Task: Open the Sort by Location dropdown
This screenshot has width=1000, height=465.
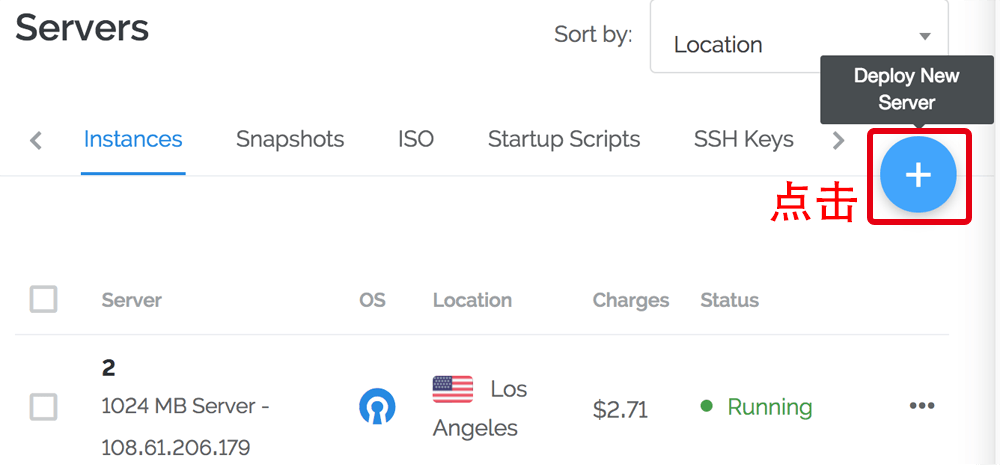Action: coord(798,44)
